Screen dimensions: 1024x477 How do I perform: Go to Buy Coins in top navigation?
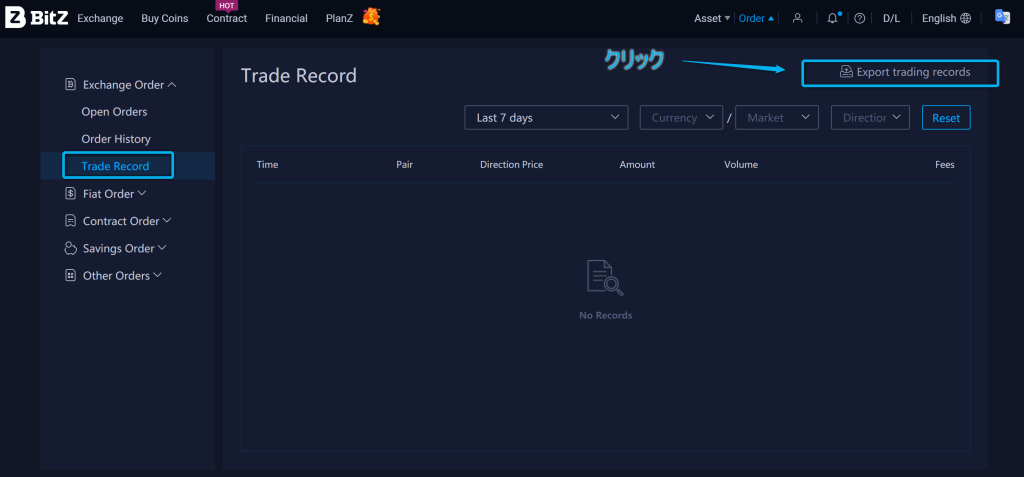click(x=164, y=18)
